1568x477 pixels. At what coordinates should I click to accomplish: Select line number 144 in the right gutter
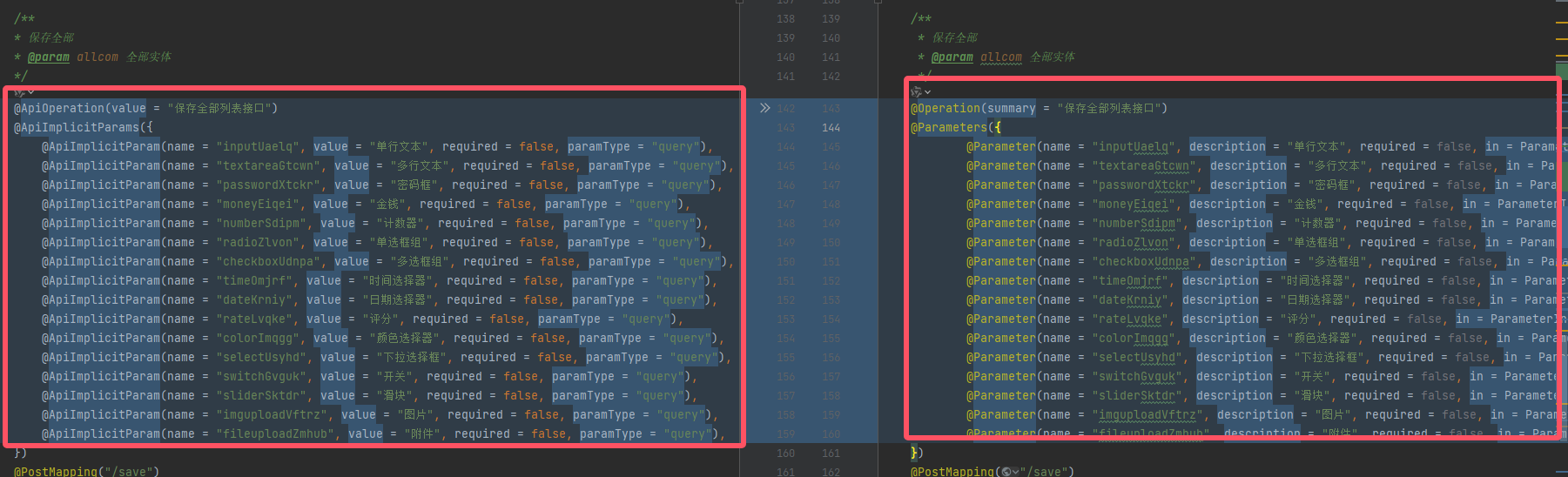tap(831, 127)
